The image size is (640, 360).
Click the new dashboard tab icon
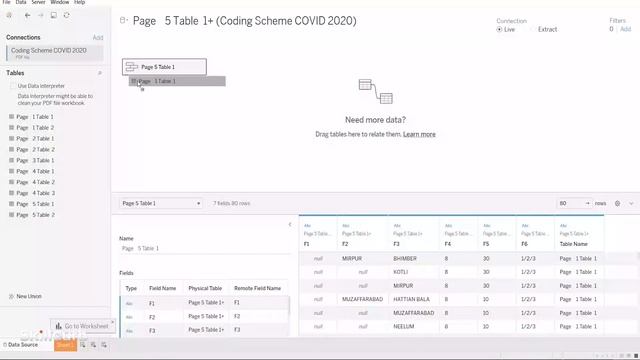93,345
